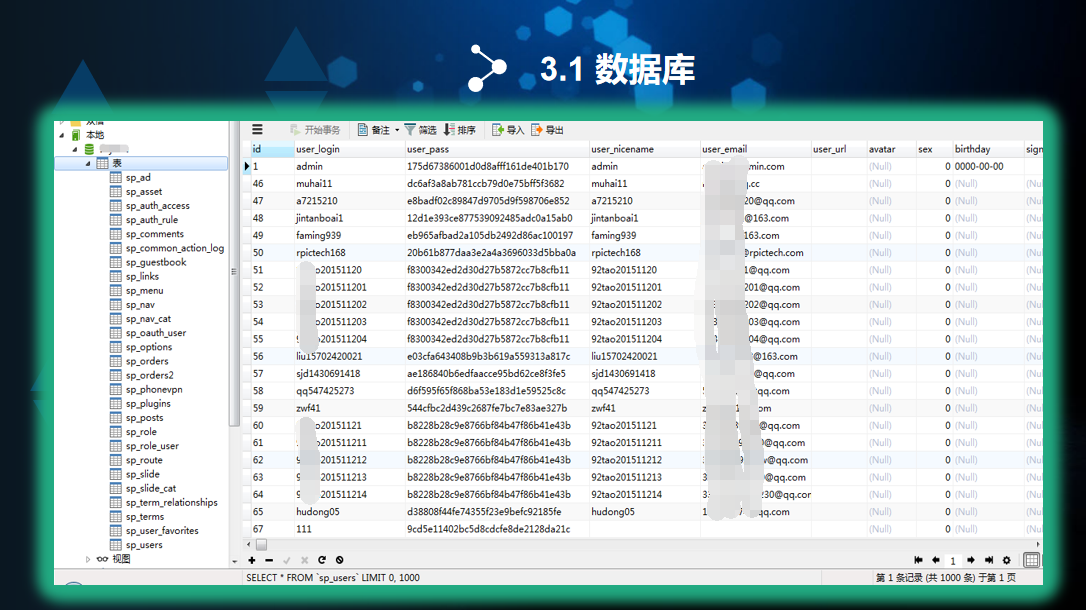Add a new record with the plus icon
The image size is (1086, 610).
(252, 561)
